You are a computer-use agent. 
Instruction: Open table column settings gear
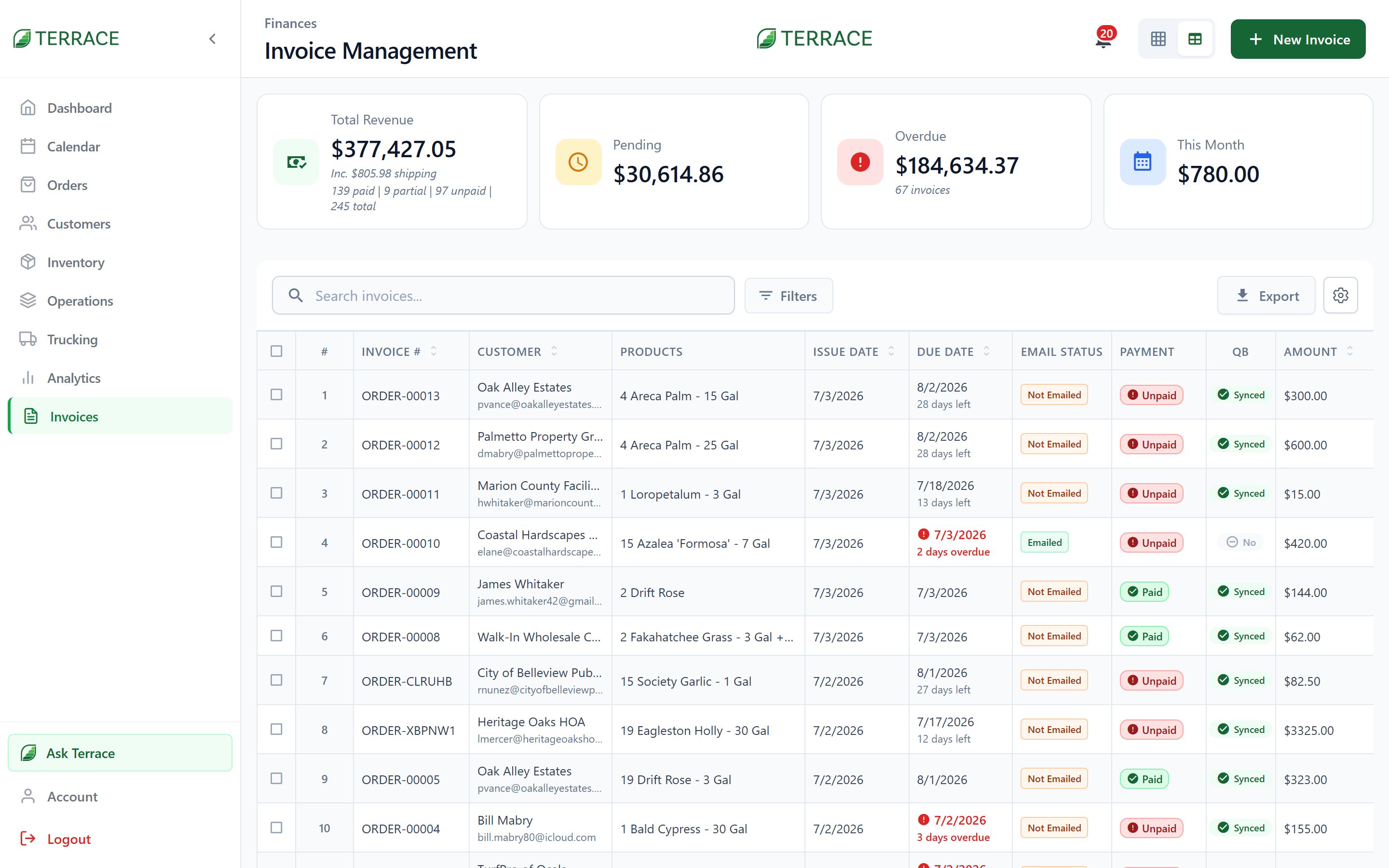[1340, 296]
